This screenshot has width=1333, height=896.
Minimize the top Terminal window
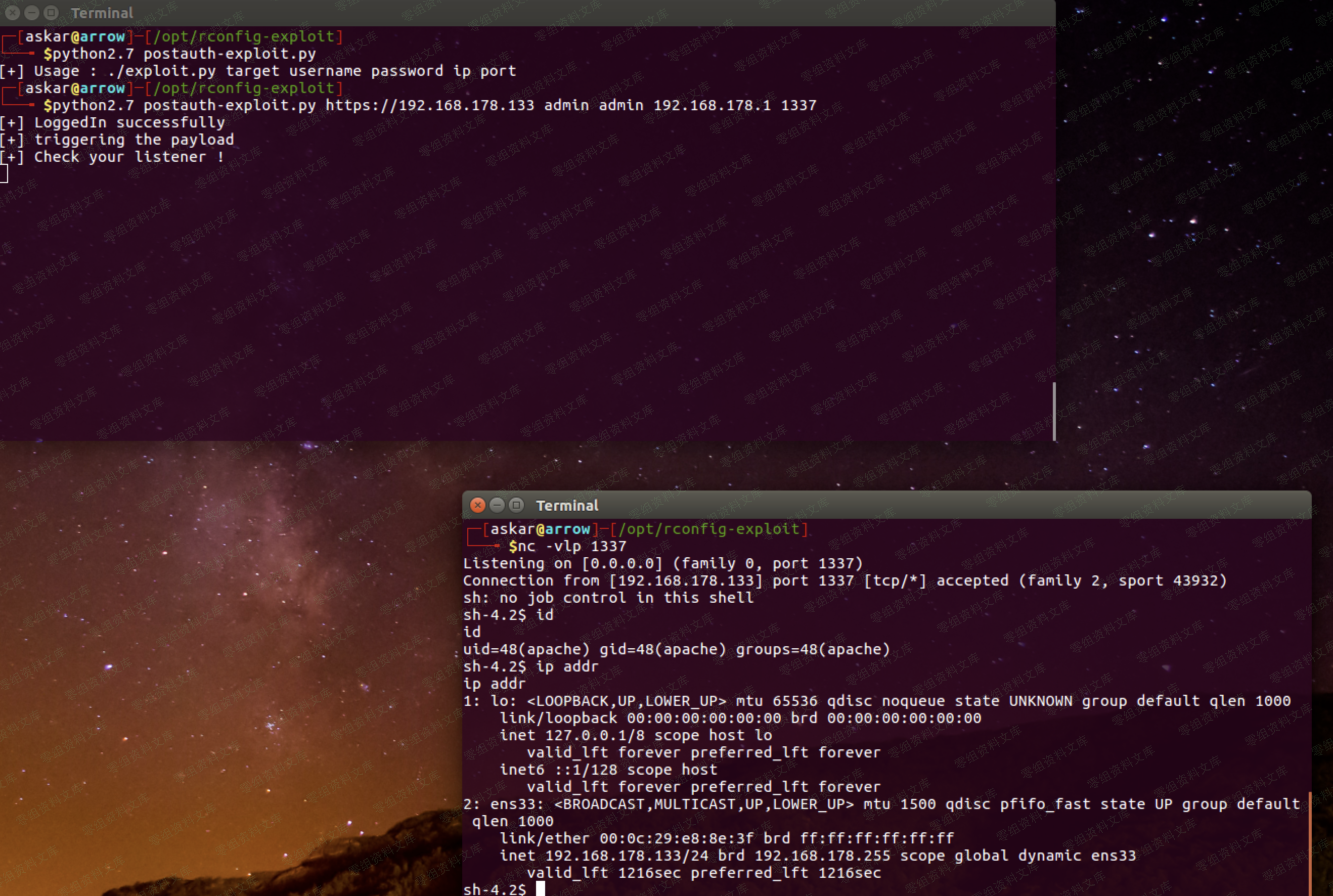click(32, 13)
